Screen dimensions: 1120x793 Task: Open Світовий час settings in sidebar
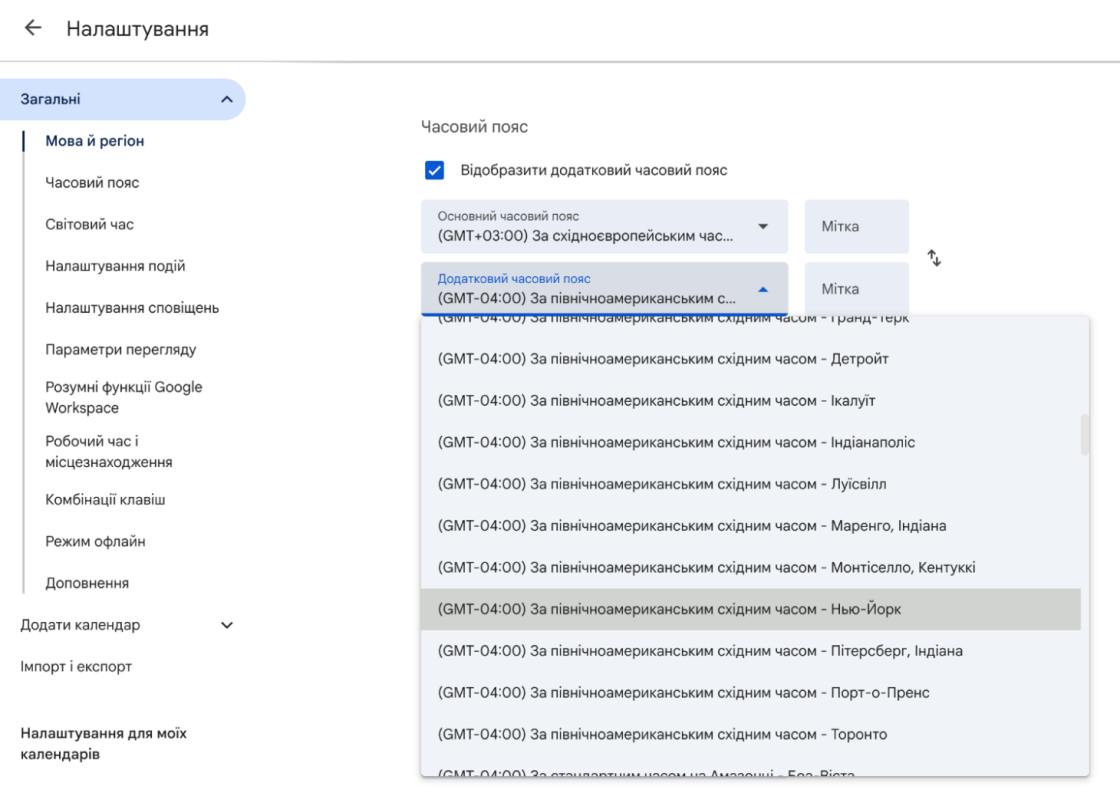pos(89,224)
